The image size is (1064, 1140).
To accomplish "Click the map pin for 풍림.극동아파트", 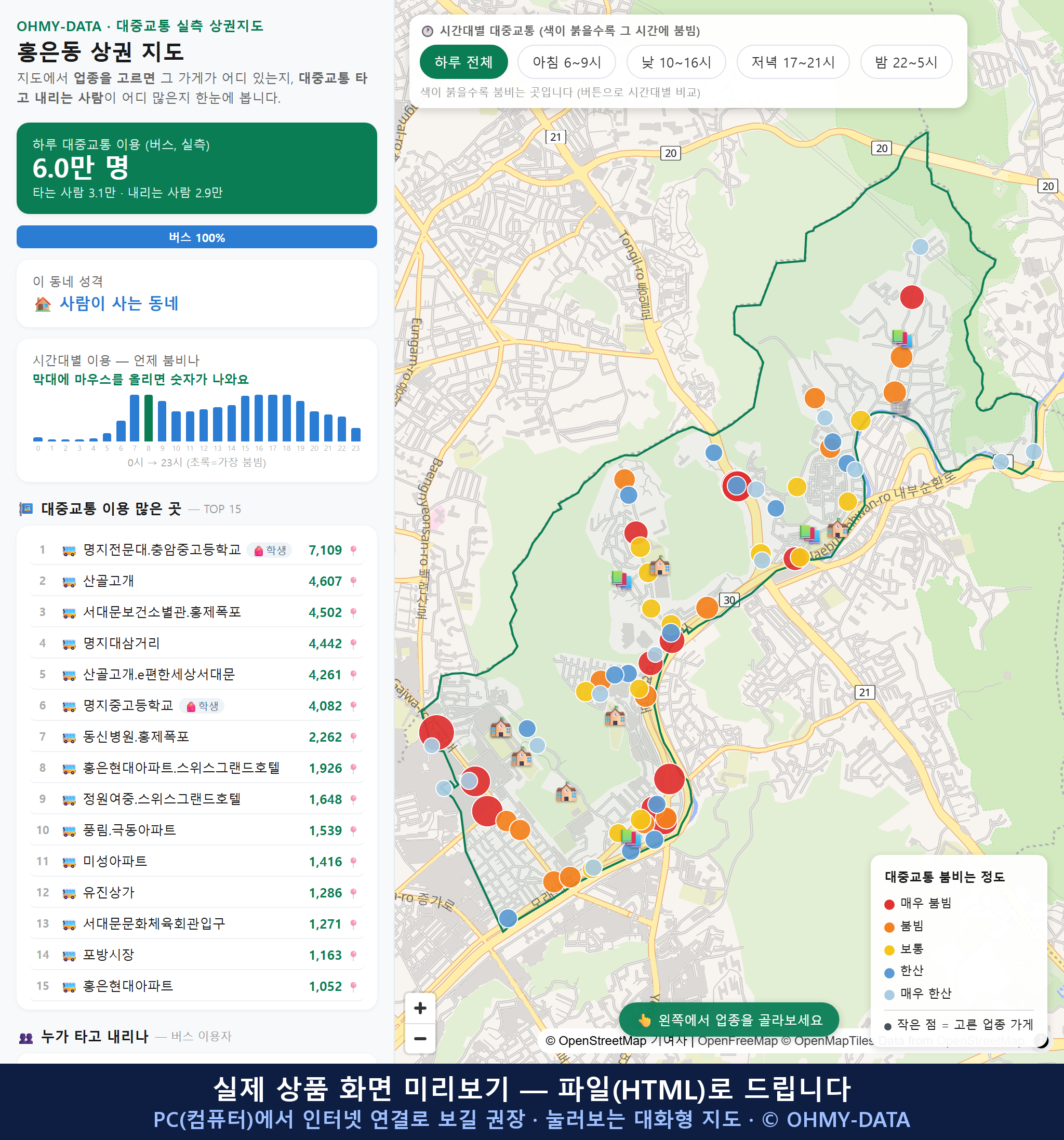I will (x=353, y=831).
